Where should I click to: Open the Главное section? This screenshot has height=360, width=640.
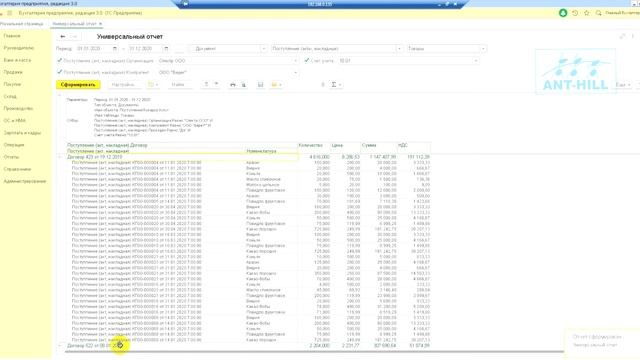point(12,36)
